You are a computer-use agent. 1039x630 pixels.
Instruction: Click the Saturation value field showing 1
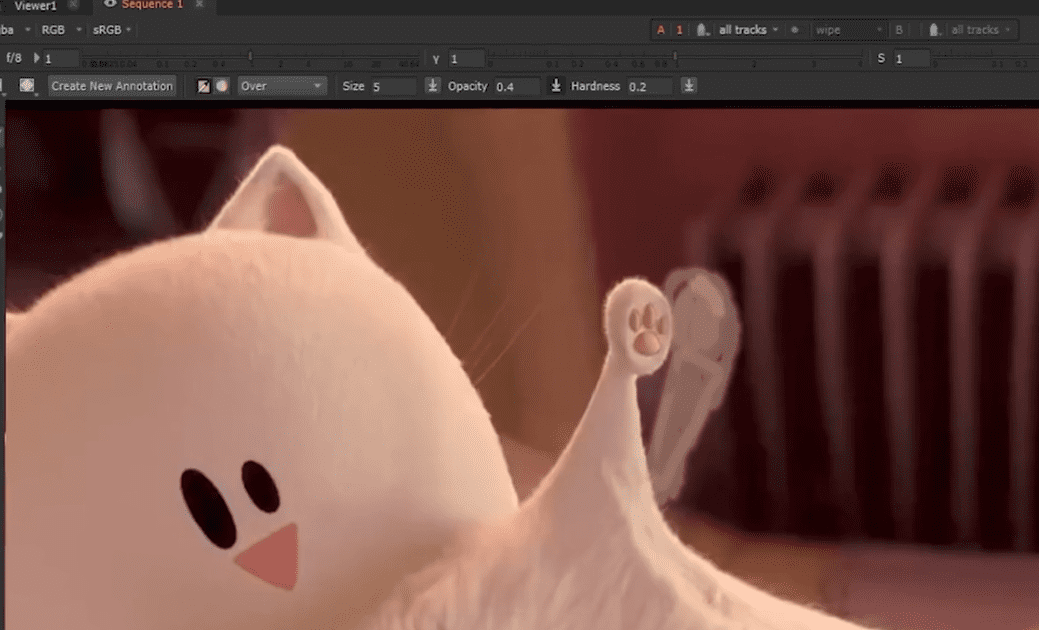click(910, 58)
